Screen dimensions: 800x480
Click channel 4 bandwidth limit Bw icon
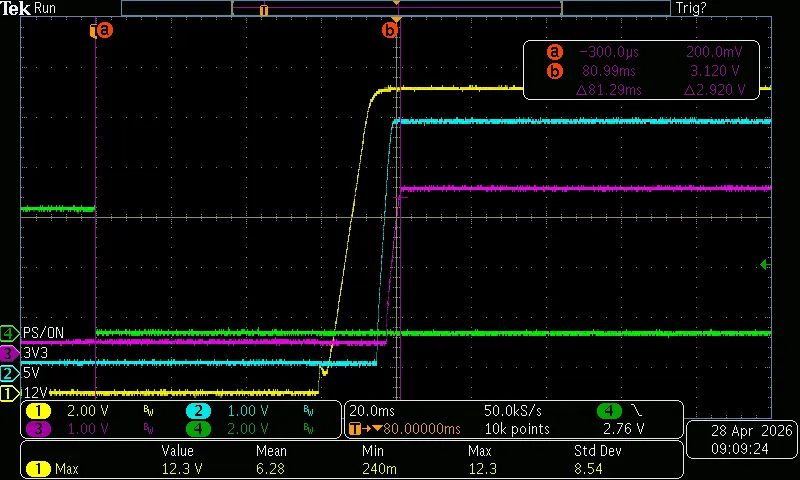(x=309, y=428)
